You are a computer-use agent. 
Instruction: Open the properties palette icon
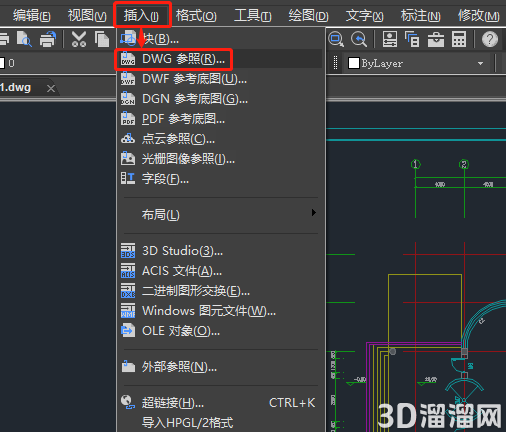coord(390,39)
